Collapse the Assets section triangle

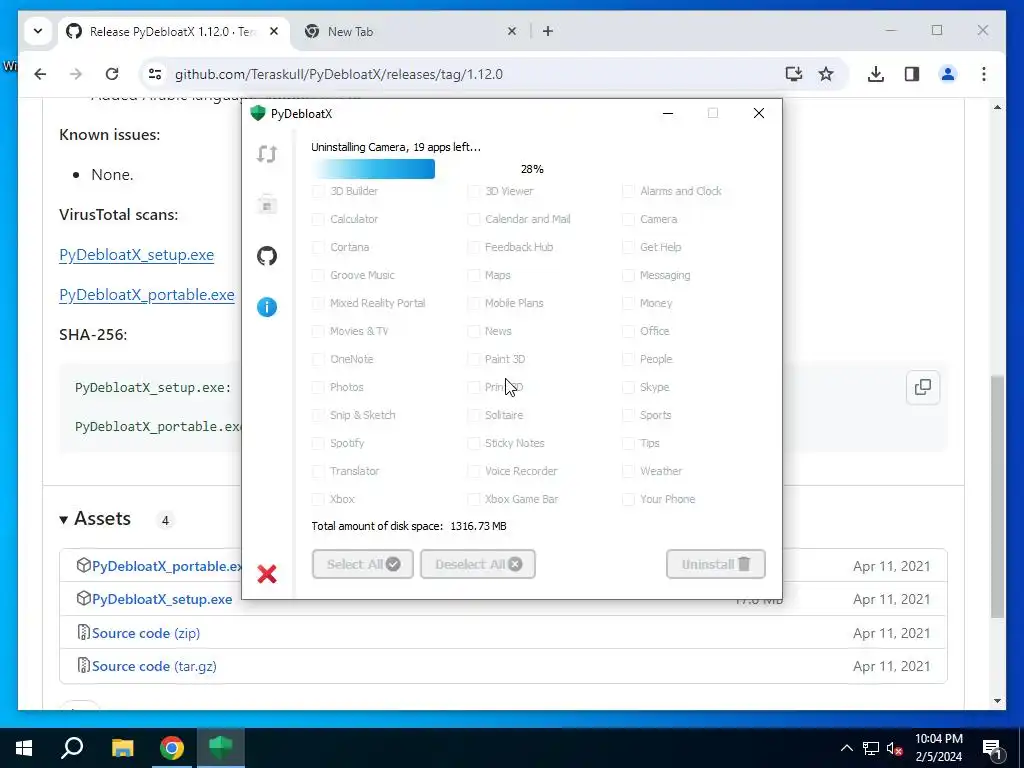(x=63, y=520)
